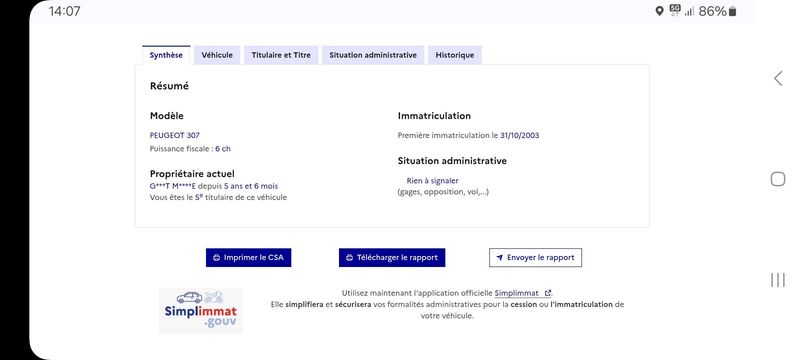Click the Imprimer le CSA button

[x=248, y=258]
